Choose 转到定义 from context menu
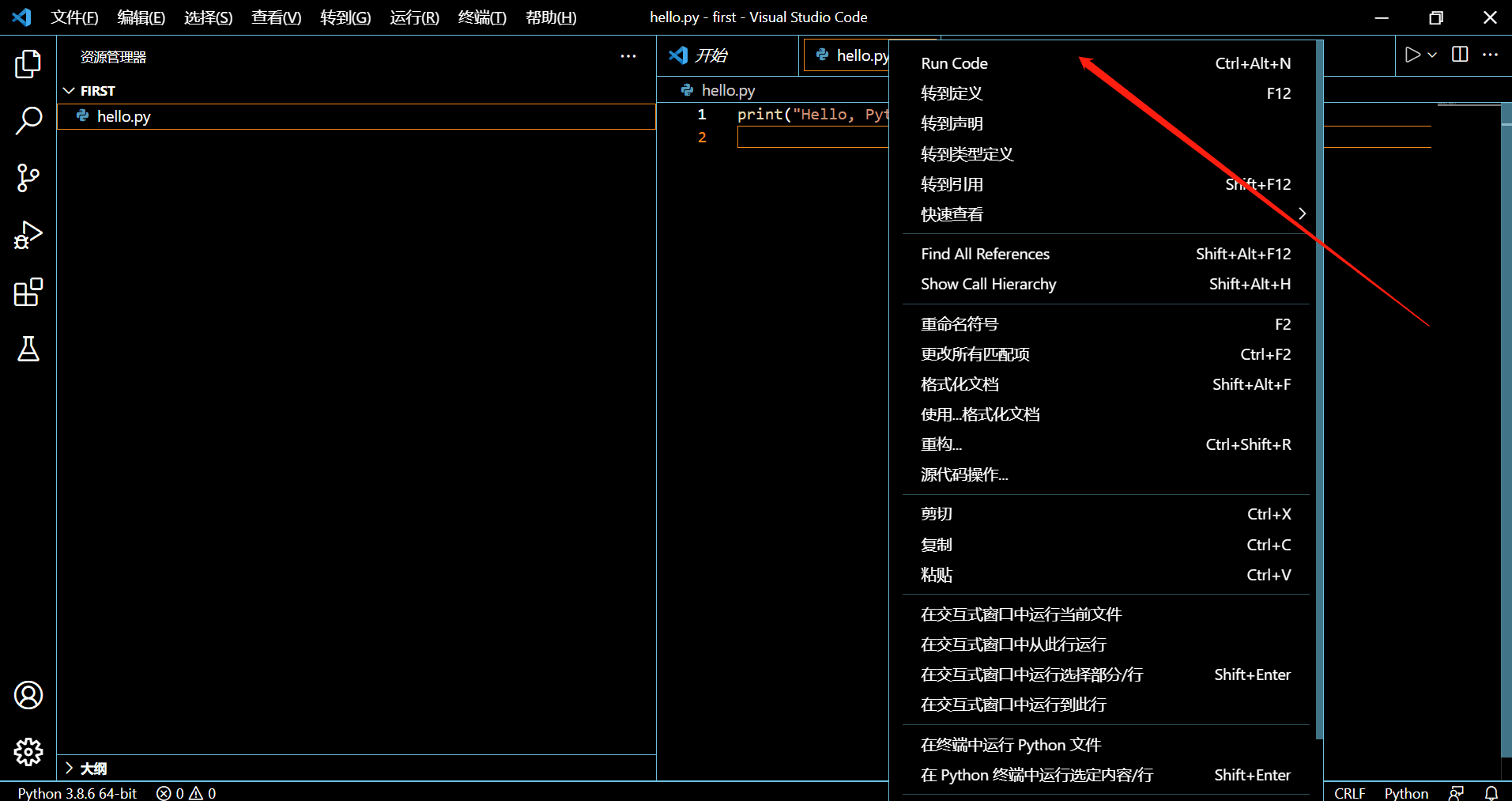This screenshot has width=1512, height=801. tap(1106, 93)
